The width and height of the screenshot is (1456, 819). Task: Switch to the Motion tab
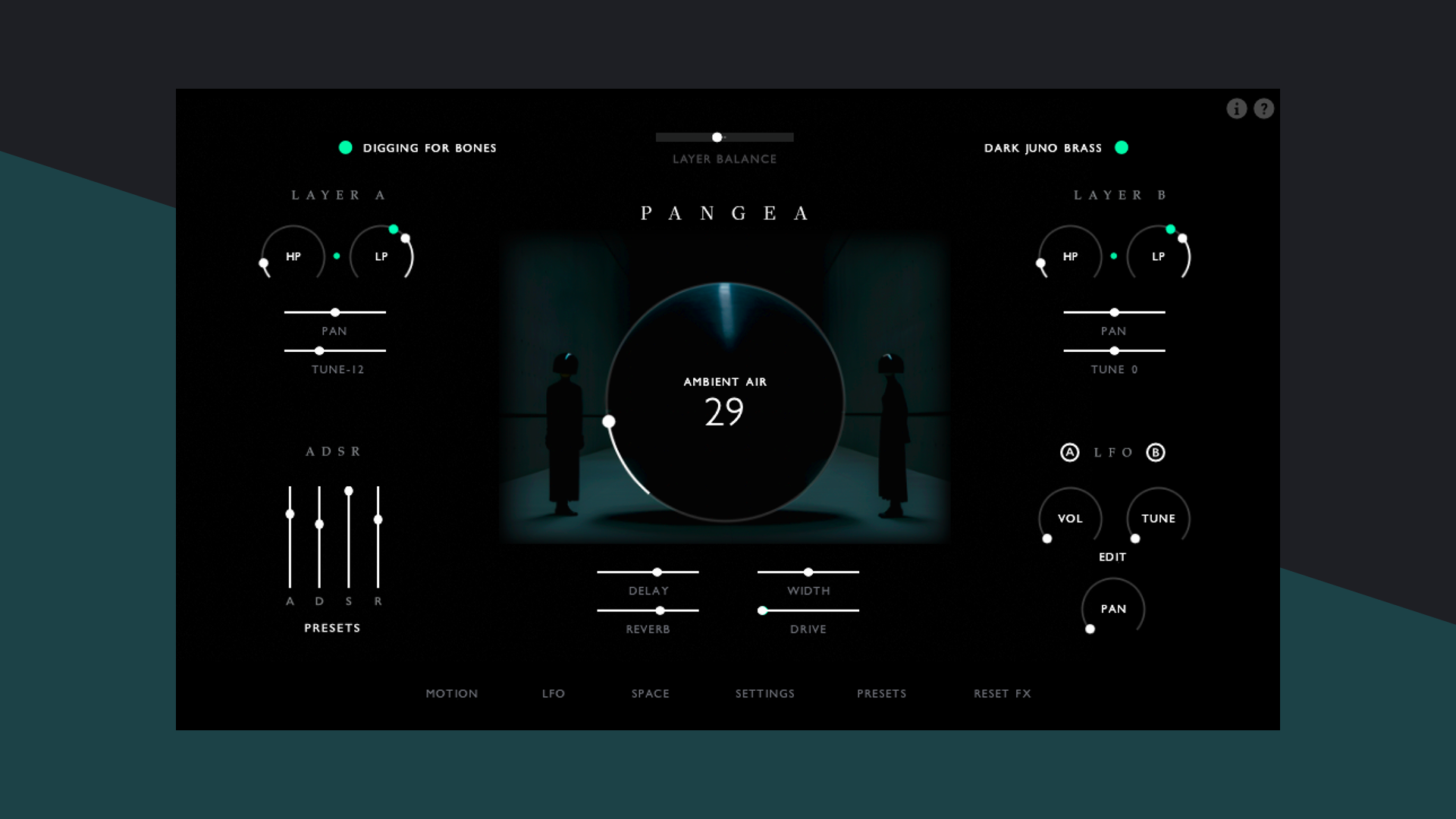click(x=452, y=694)
